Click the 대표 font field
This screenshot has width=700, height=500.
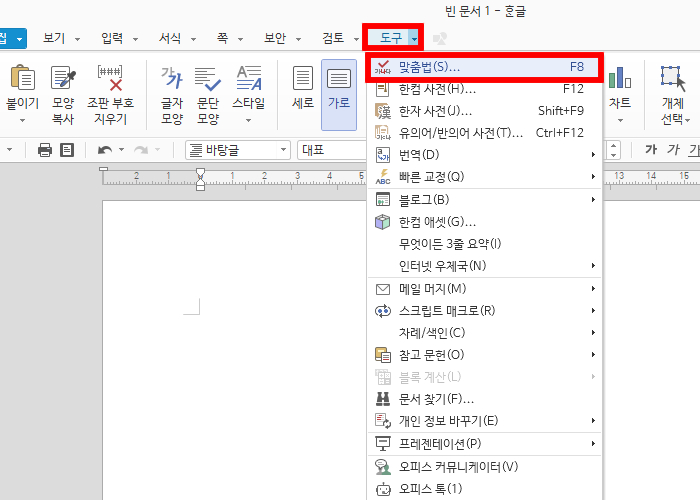click(332, 150)
